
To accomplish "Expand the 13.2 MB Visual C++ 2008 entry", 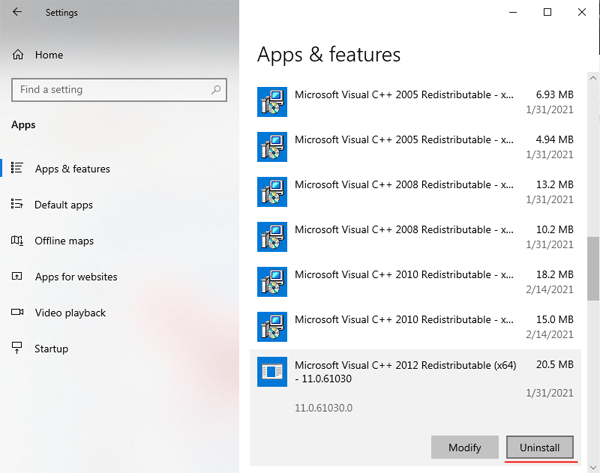I will [416, 192].
